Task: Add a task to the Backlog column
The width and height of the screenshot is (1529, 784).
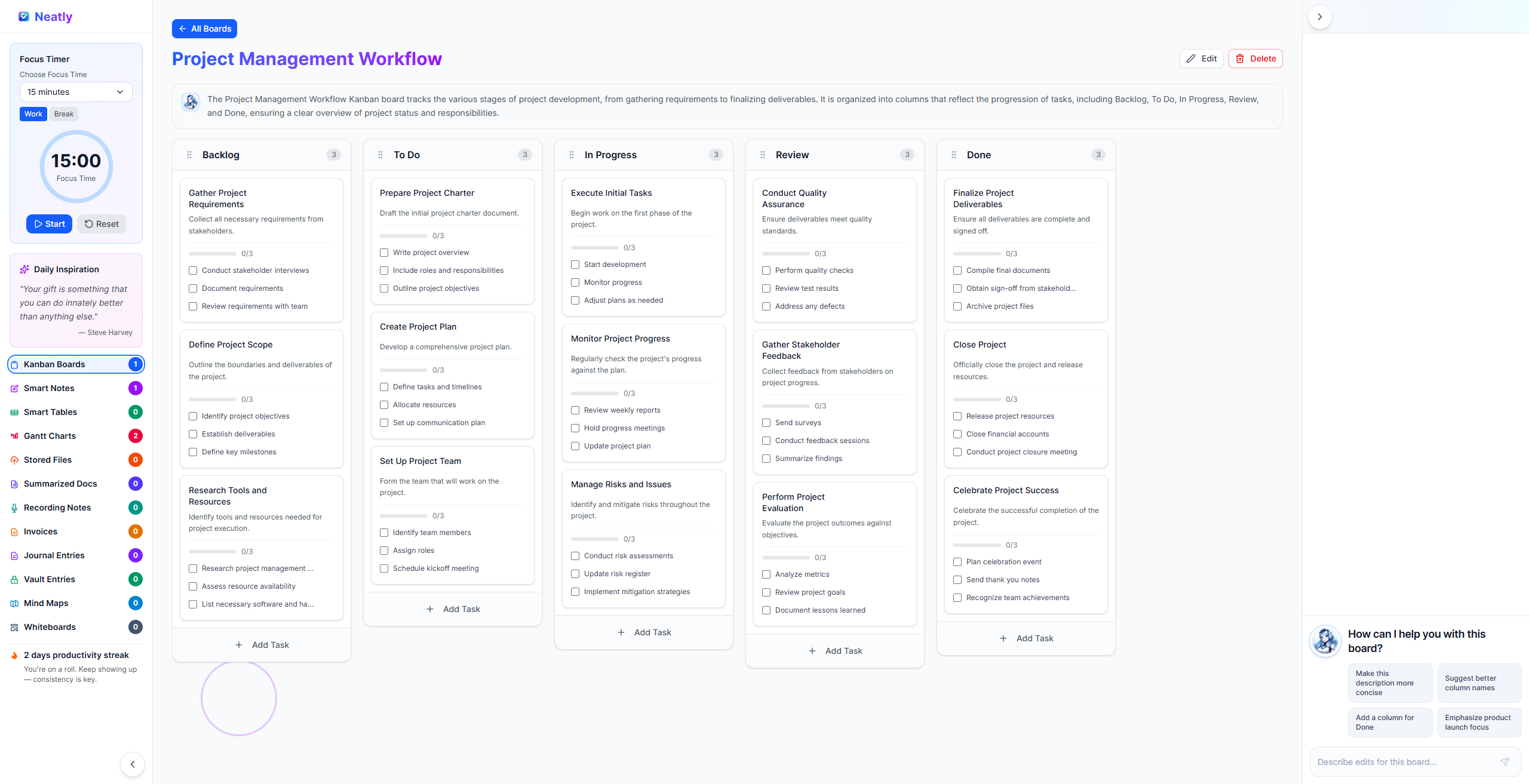Action: tap(262, 644)
